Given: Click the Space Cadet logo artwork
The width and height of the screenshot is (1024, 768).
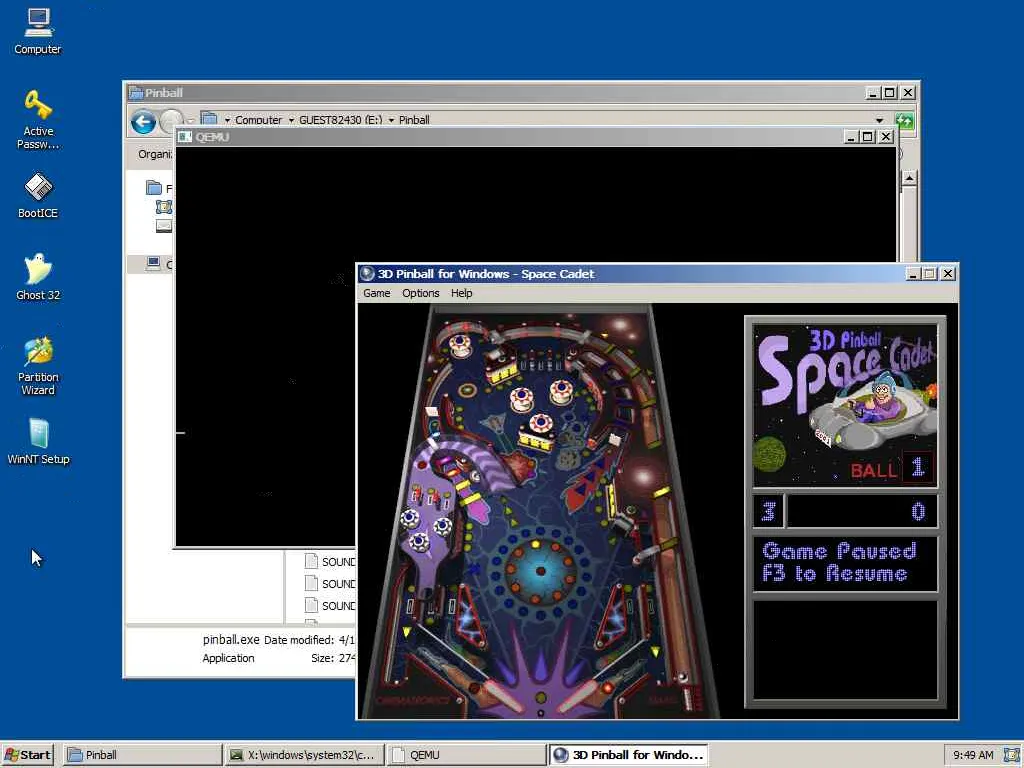Looking at the screenshot, I should (846, 405).
